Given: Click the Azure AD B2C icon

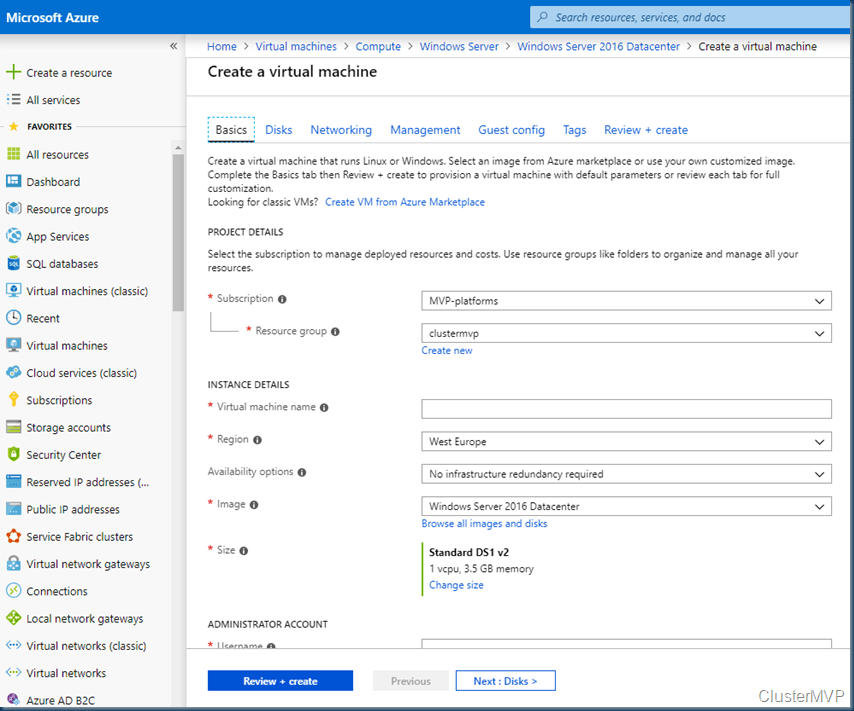Looking at the screenshot, I should tap(13, 700).
